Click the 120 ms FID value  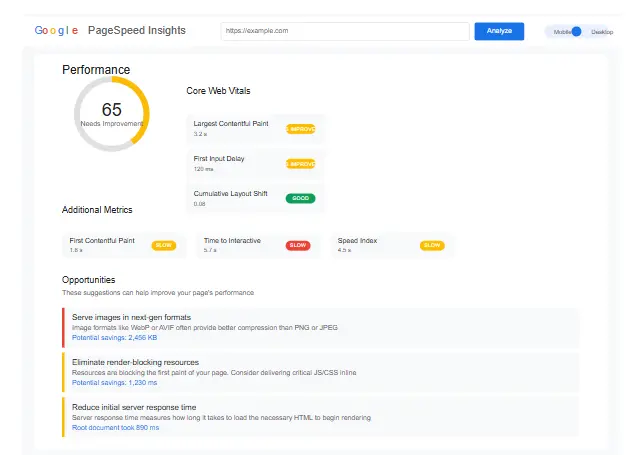203,169
